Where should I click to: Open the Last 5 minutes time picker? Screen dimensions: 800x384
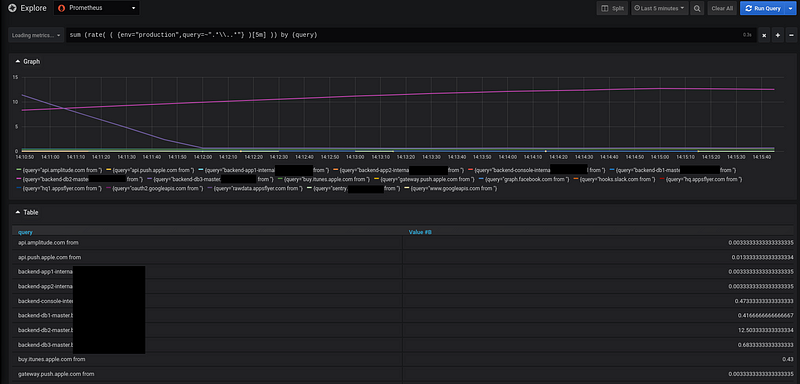(x=660, y=8)
